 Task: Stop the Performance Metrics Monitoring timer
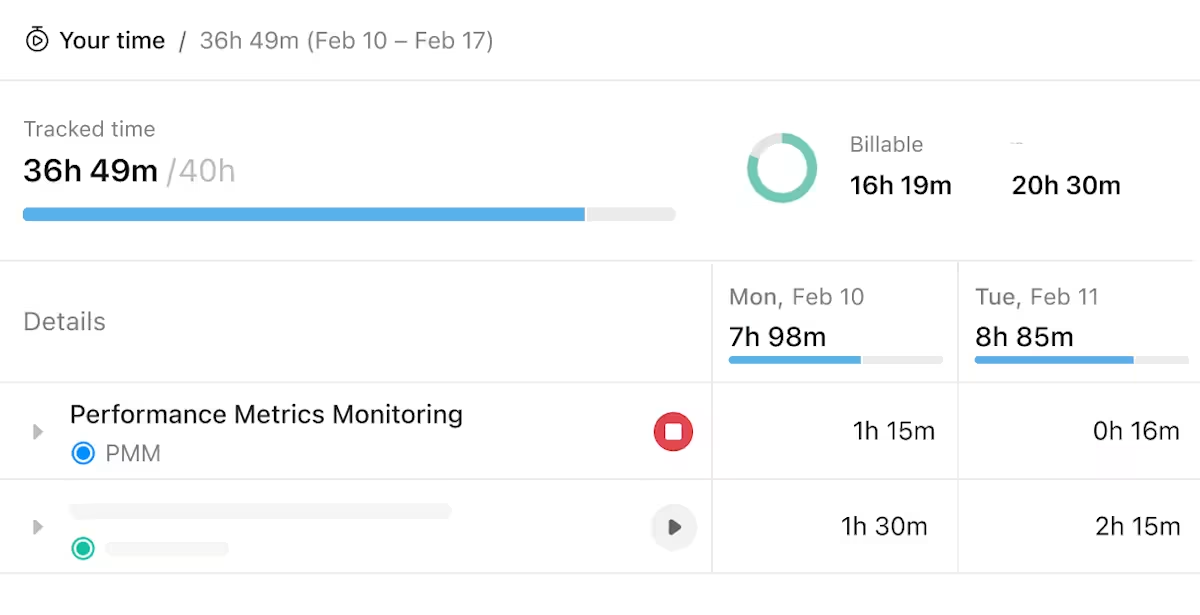673,431
